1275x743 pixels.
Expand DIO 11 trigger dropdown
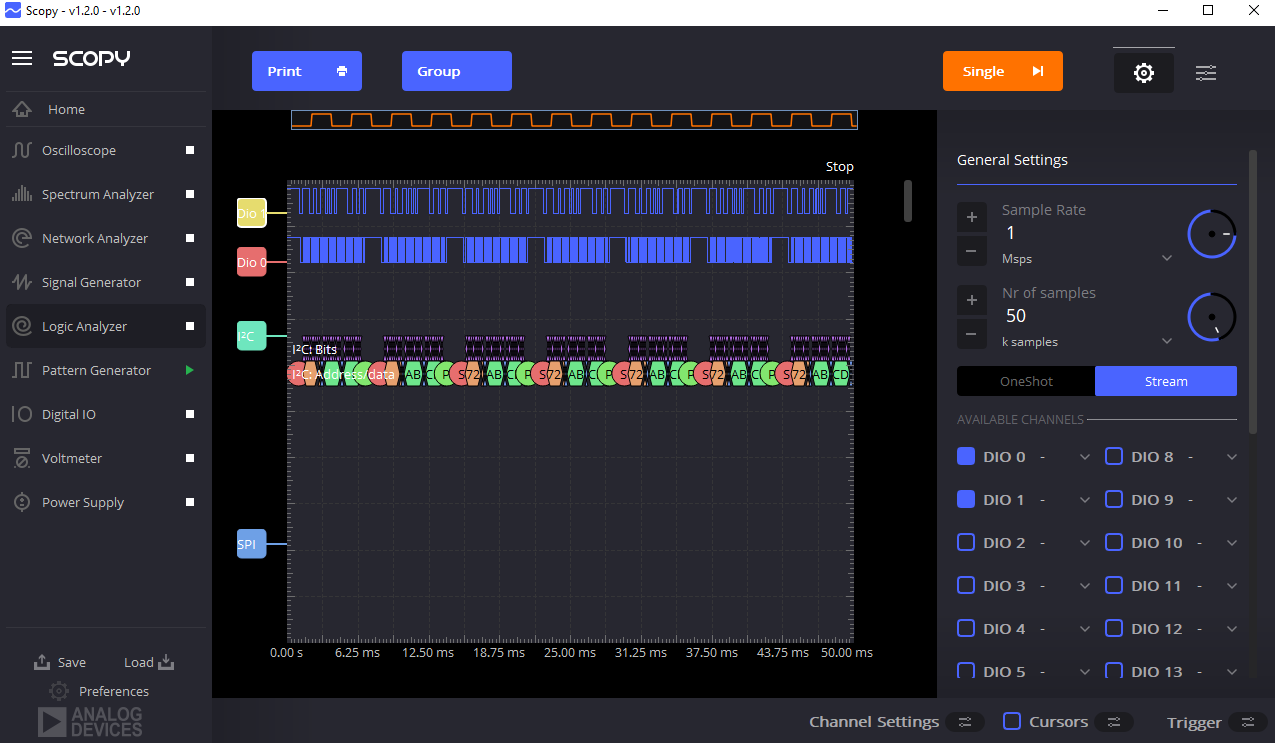(1232, 586)
